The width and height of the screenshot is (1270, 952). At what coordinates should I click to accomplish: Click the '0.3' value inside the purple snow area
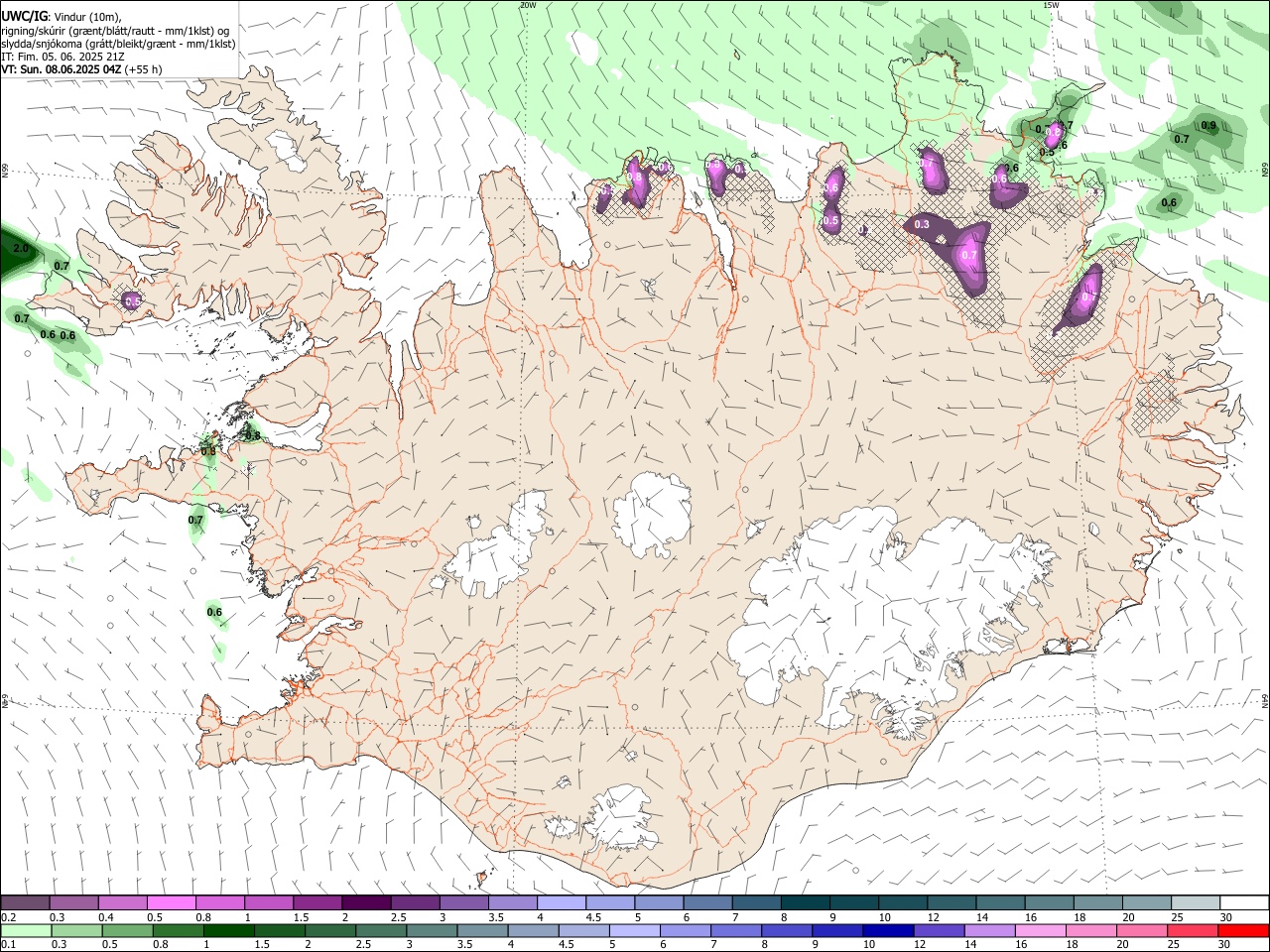[922, 225]
